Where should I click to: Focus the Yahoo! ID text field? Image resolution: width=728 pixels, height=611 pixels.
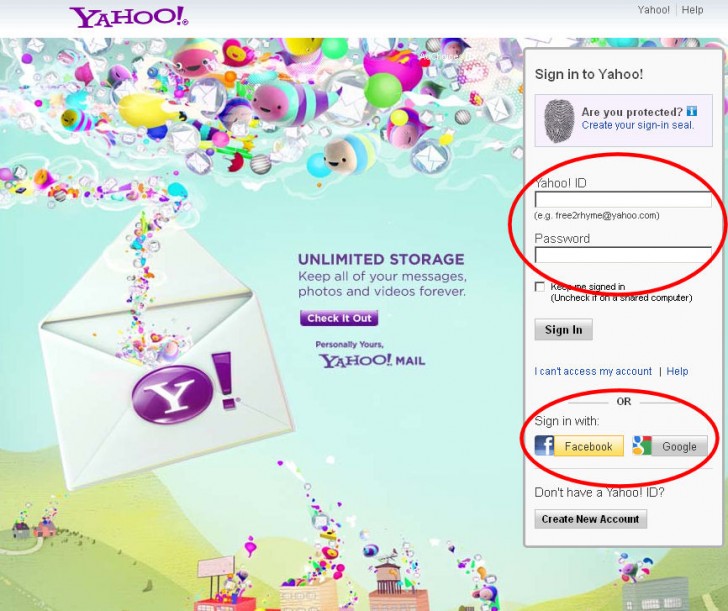[x=623, y=200]
